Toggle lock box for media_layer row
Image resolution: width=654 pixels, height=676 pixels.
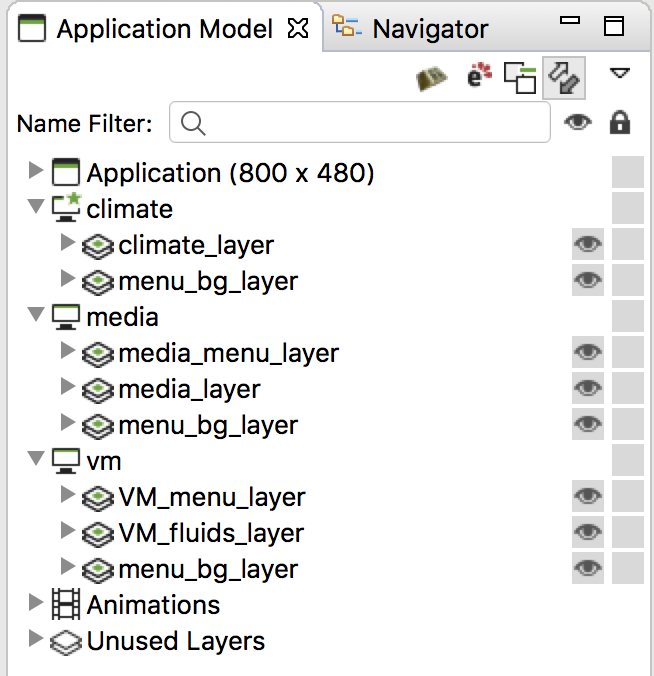628,388
